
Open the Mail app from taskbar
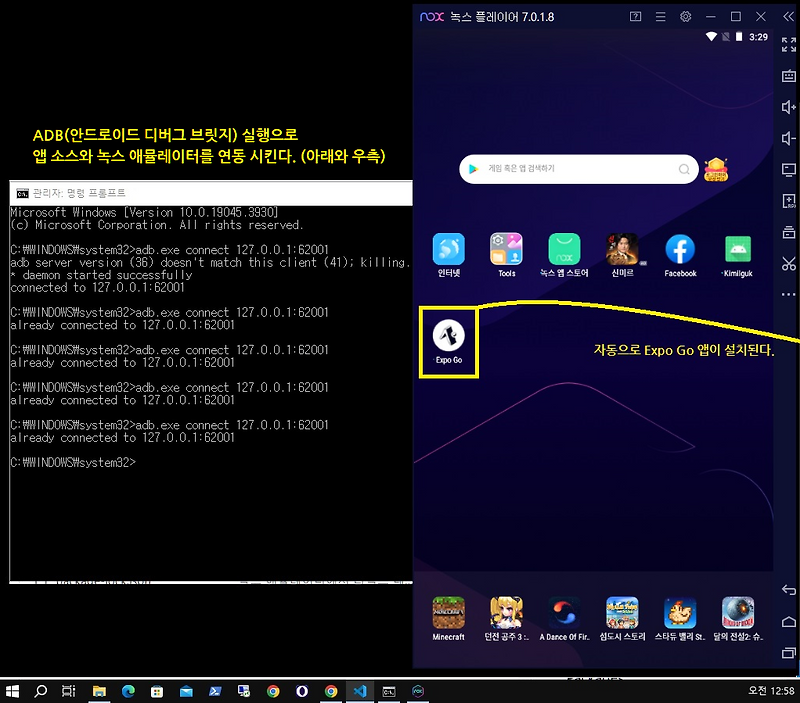186,691
